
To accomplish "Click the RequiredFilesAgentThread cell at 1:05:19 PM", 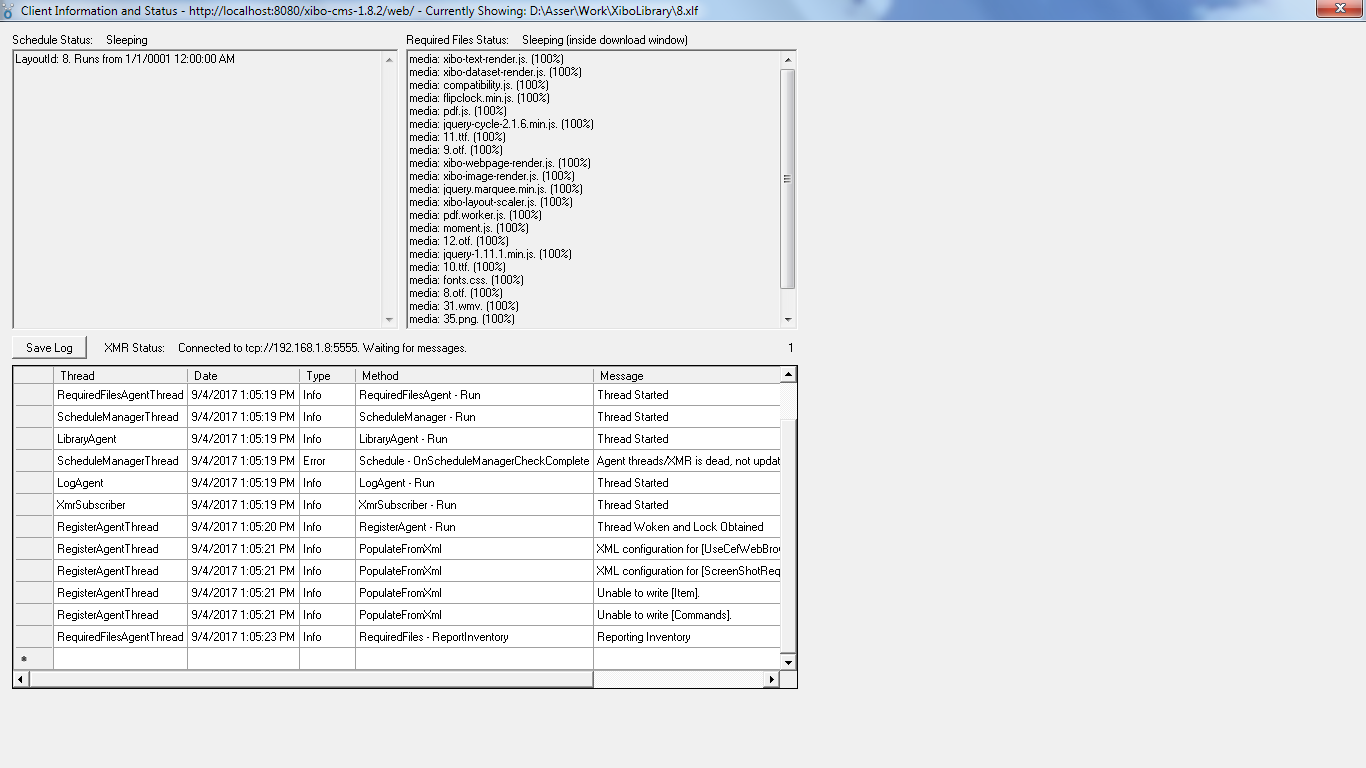I will tap(121, 395).
